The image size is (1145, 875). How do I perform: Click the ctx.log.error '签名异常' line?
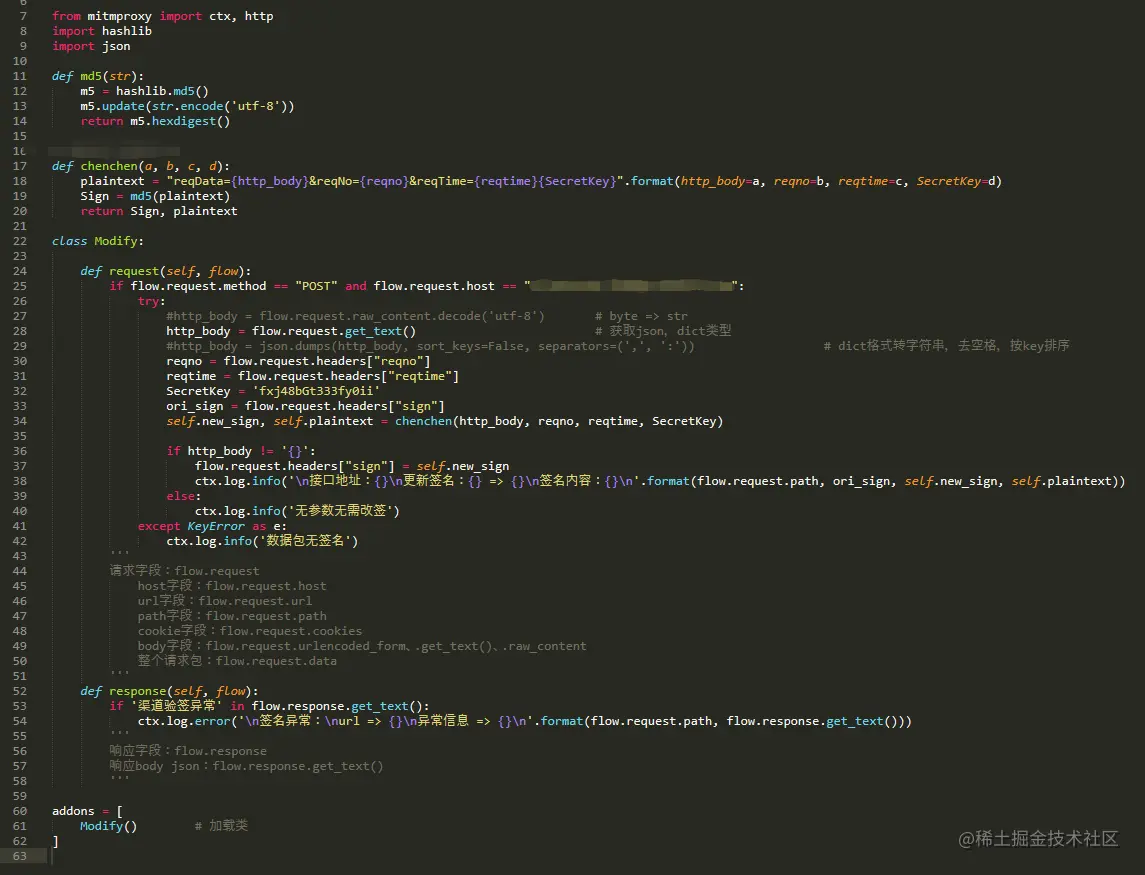[x=524, y=721]
